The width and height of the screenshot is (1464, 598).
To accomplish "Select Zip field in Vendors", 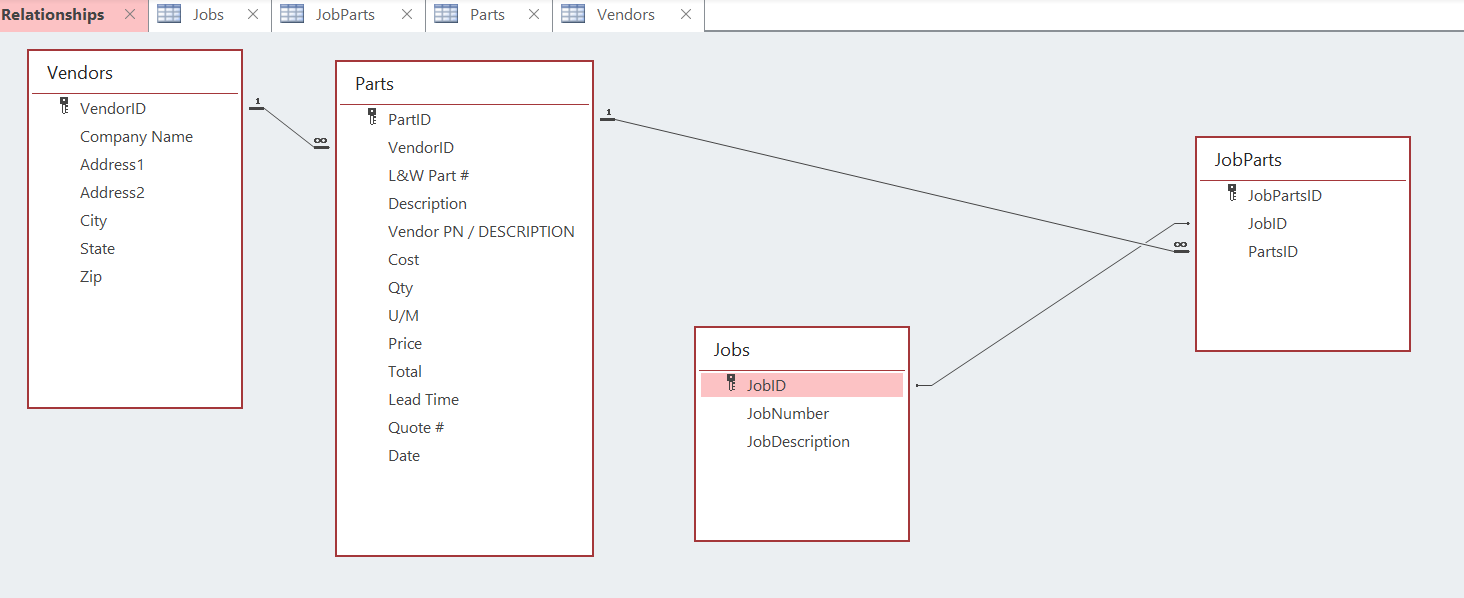I will click(91, 277).
